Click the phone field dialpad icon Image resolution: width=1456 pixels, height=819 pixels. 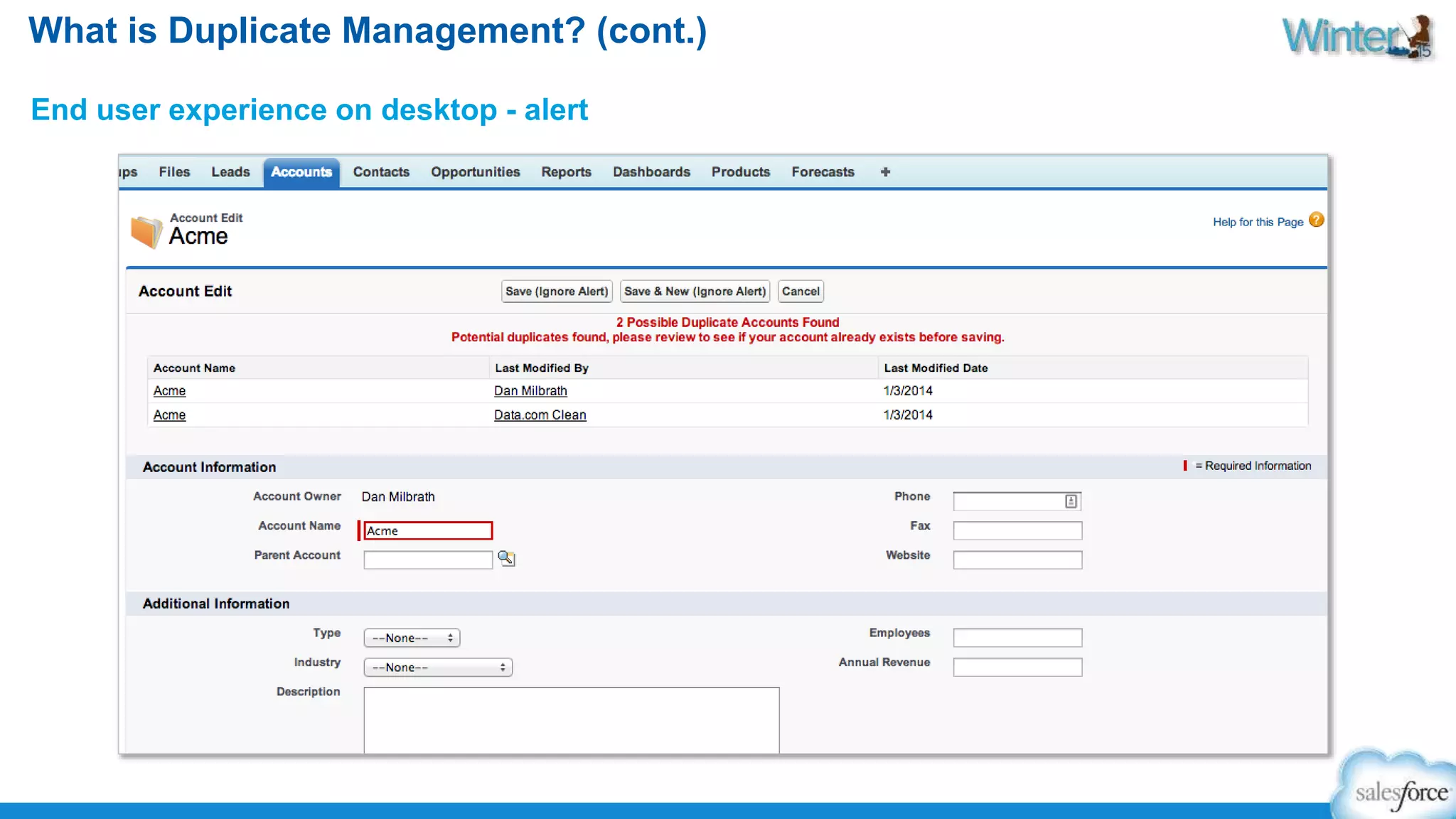tap(1071, 501)
